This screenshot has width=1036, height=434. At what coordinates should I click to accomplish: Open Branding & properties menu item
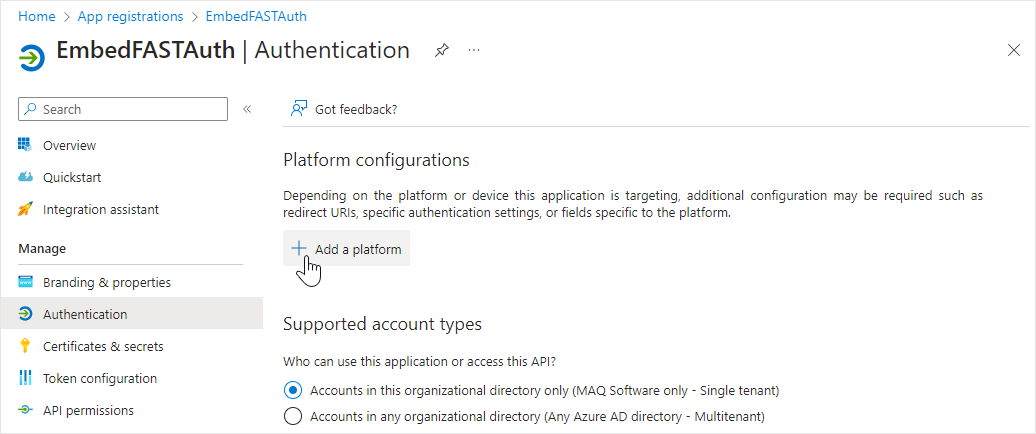tap(106, 282)
